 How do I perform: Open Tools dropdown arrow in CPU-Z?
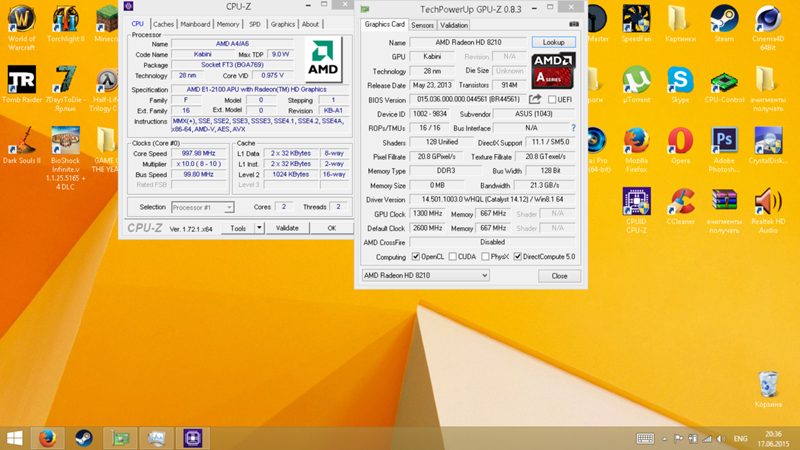[259, 228]
